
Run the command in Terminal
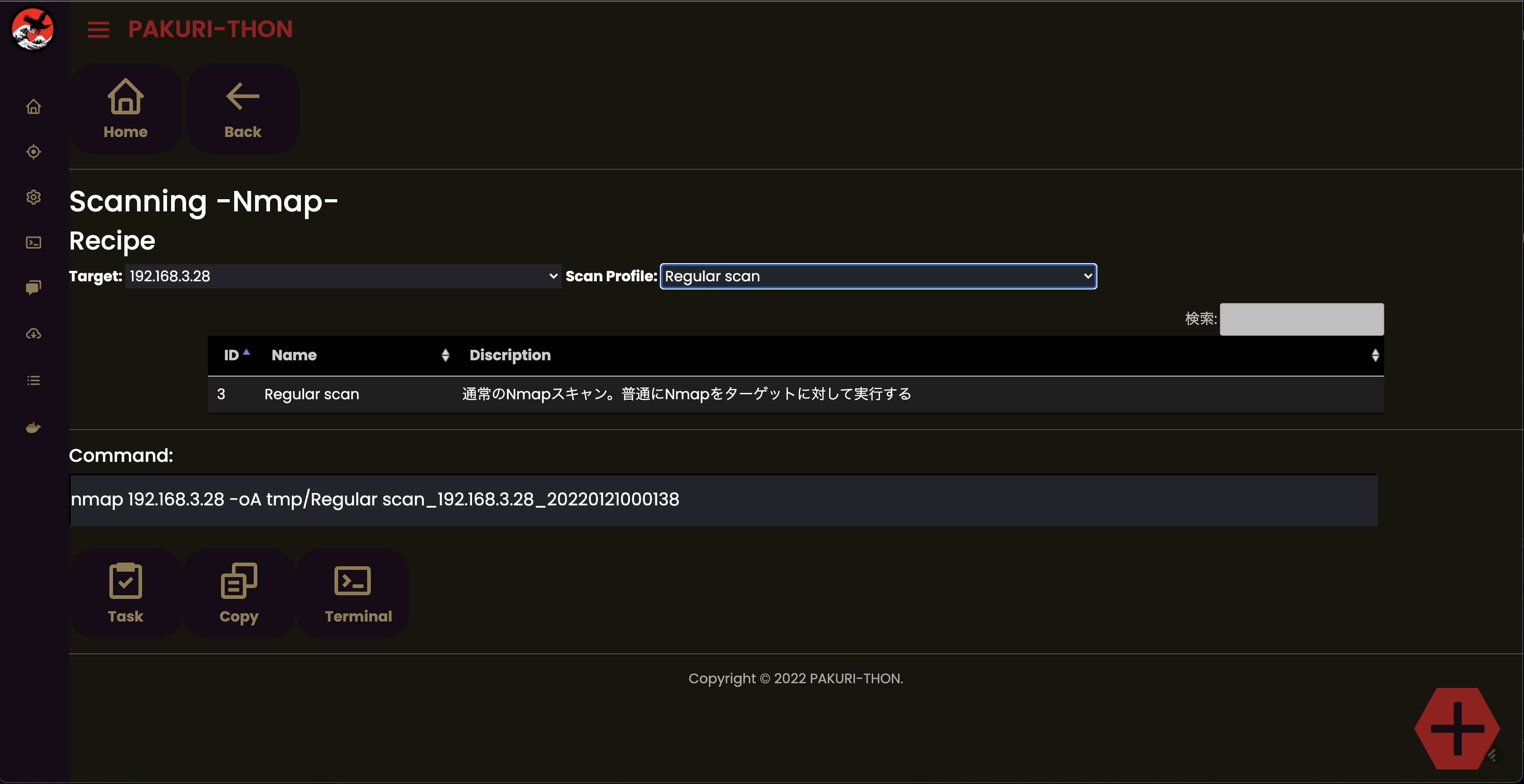(x=353, y=593)
